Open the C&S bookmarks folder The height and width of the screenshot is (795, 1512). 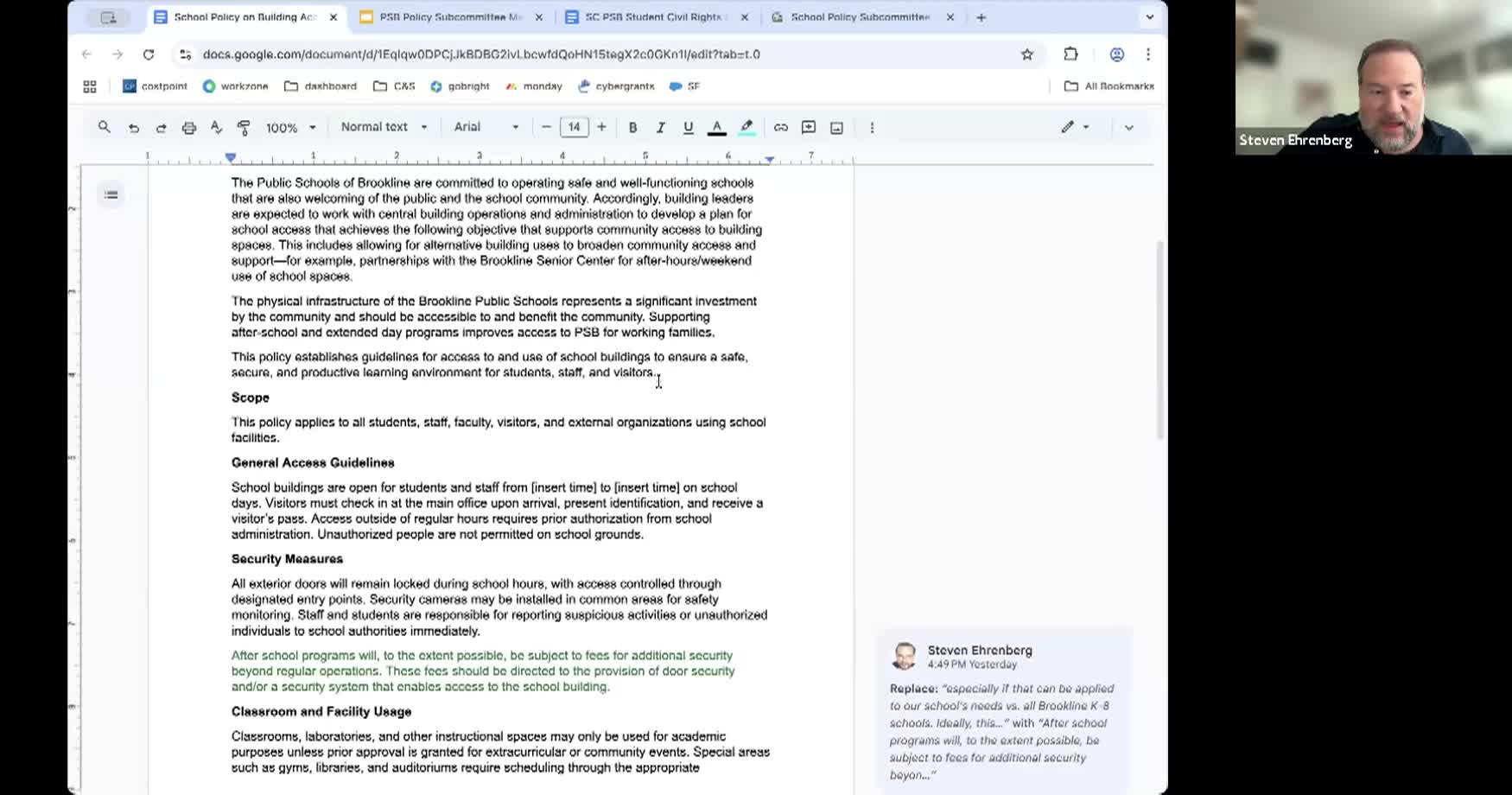pyautogui.click(x=394, y=86)
